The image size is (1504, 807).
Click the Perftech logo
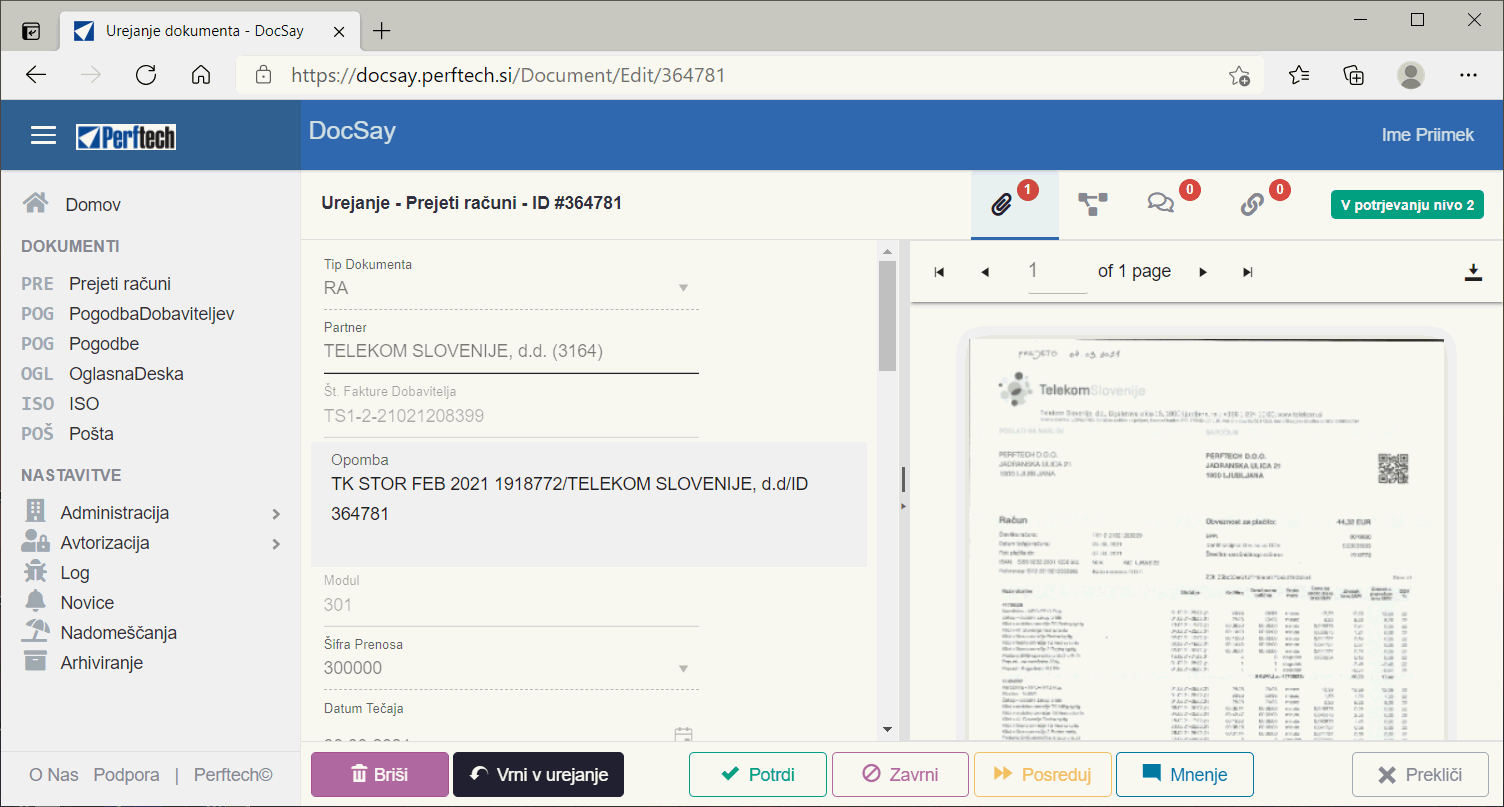pos(126,137)
